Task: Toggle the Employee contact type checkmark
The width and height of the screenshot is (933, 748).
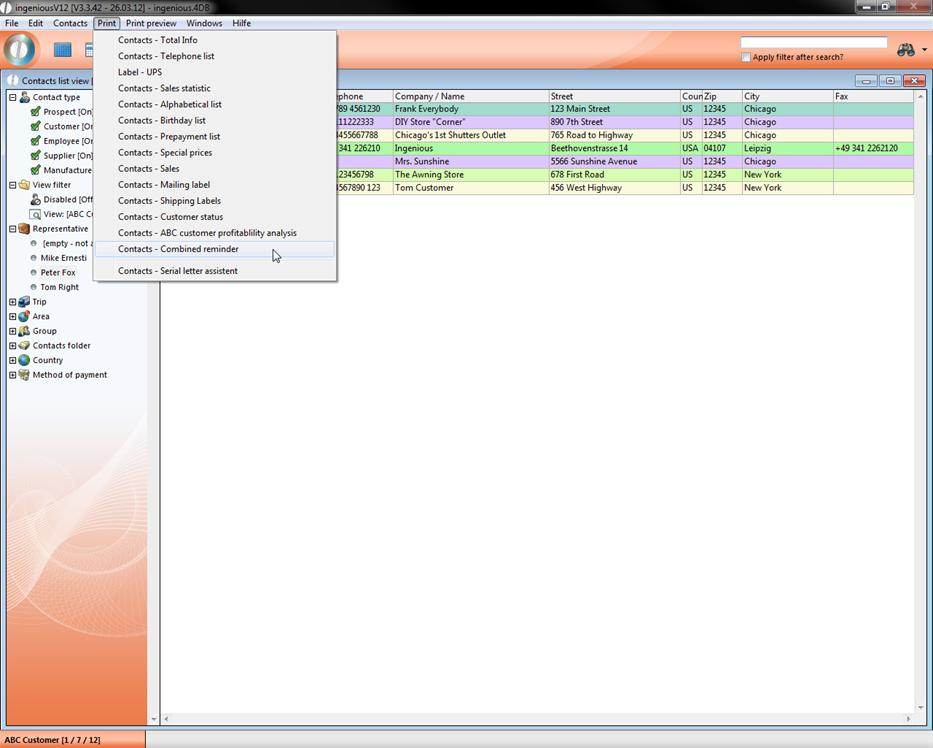Action: (x=35, y=141)
